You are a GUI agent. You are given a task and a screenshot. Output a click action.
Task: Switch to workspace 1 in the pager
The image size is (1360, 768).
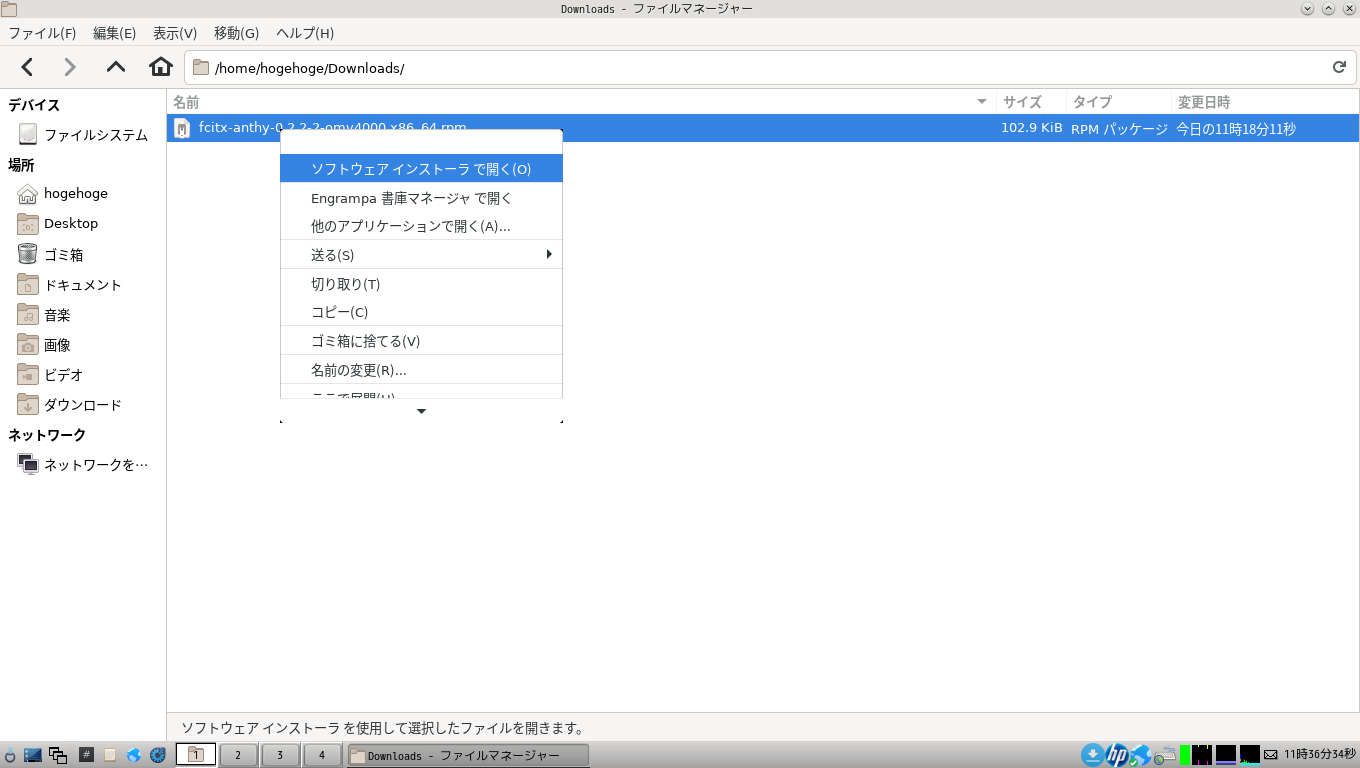pyautogui.click(x=196, y=755)
